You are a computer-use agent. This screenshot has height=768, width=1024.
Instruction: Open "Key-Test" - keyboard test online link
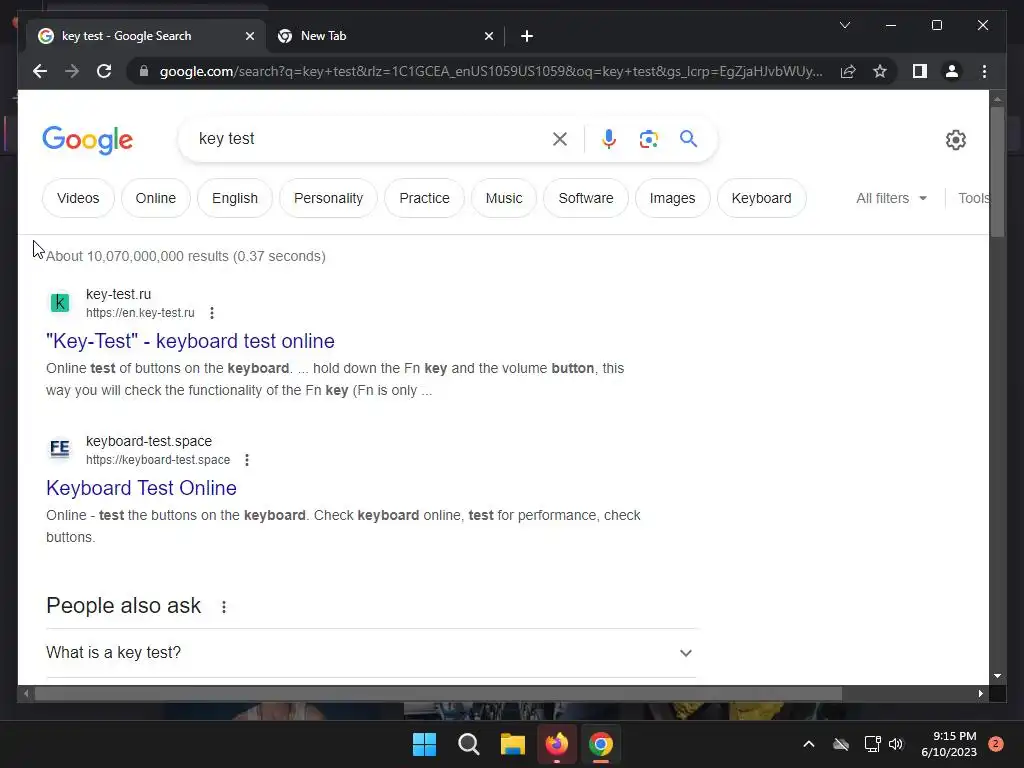(x=190, y=341)
